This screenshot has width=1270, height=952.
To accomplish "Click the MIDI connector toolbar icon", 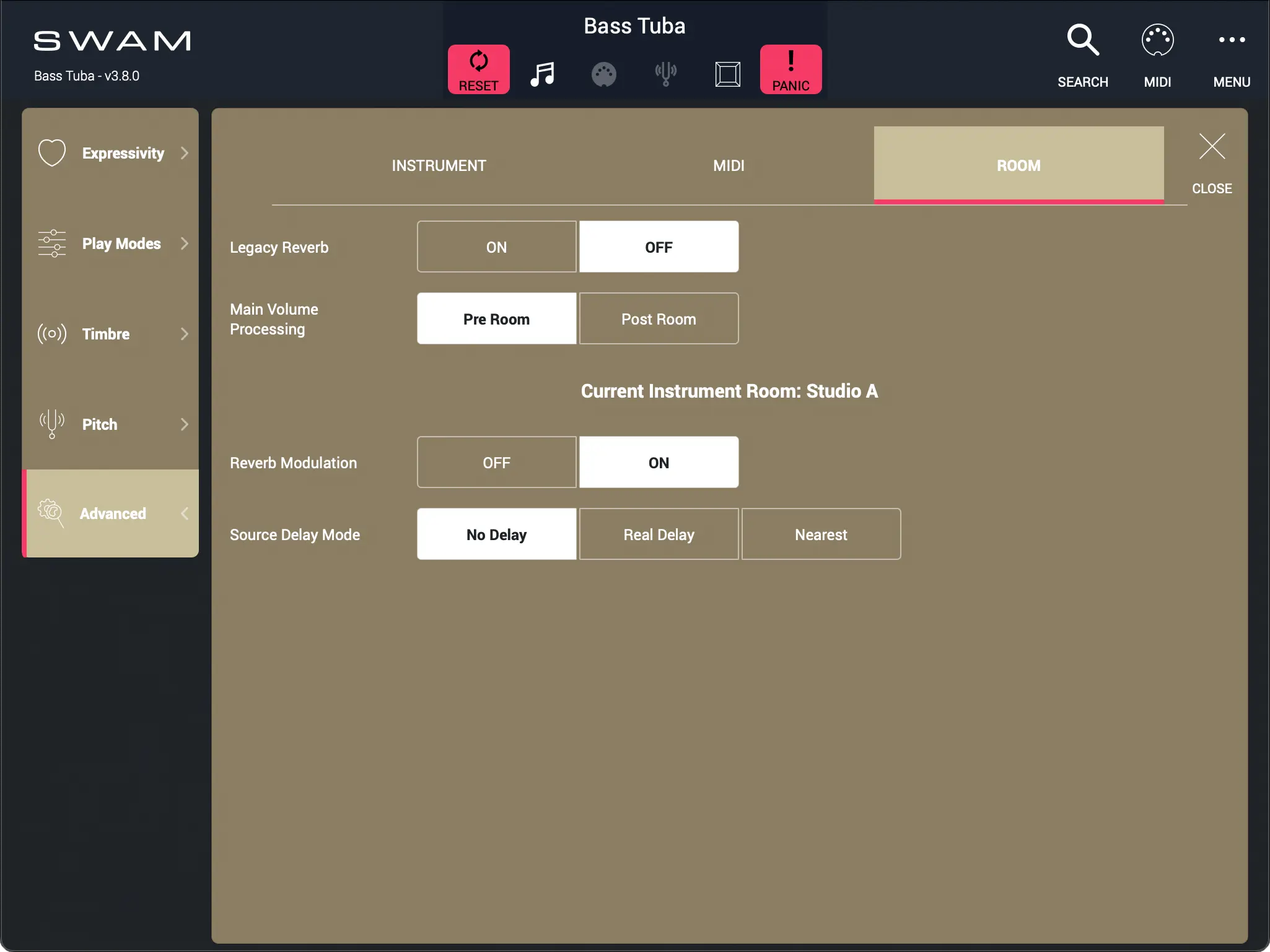I will (603, 74).
